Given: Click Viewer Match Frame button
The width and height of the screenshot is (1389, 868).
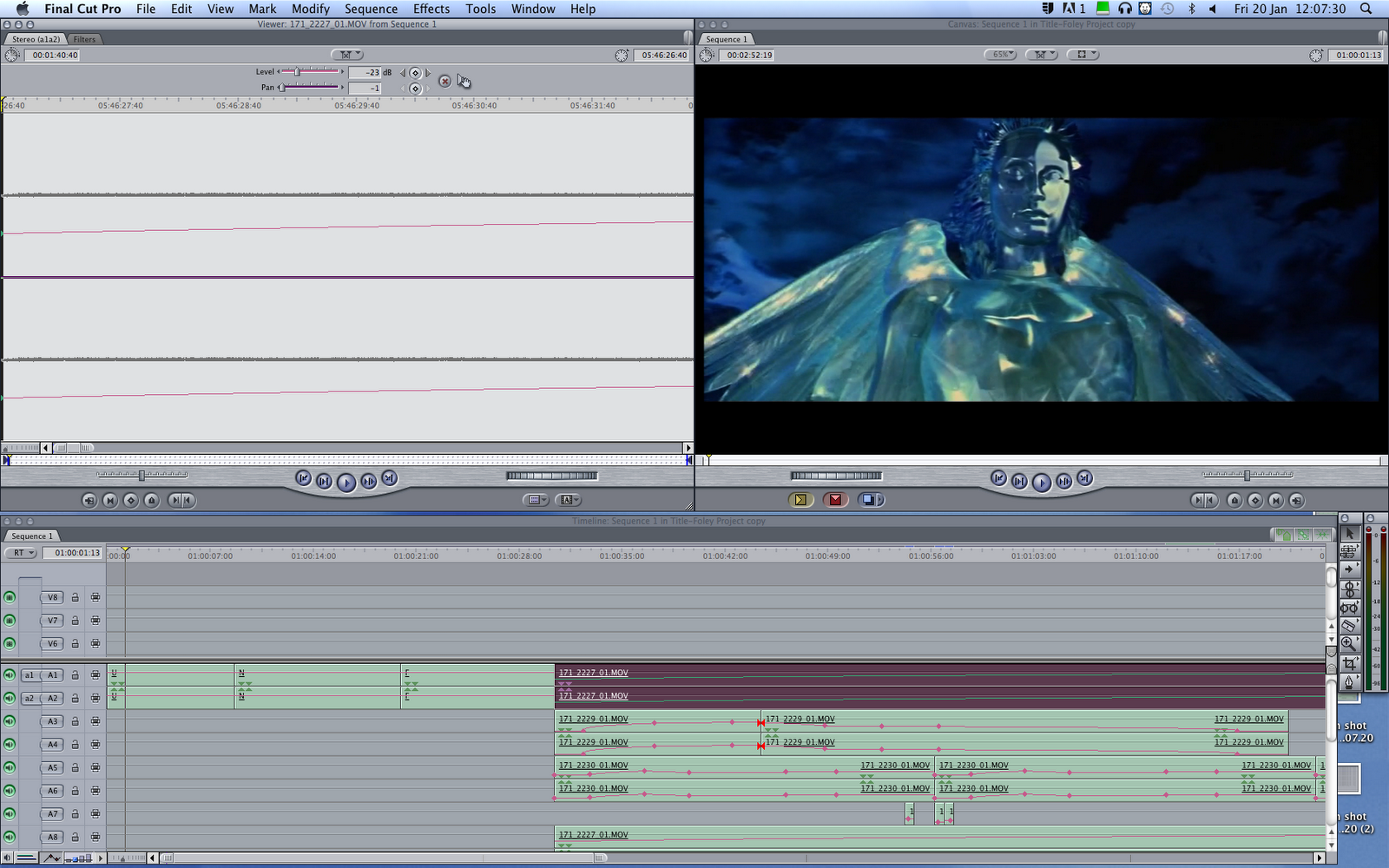Looking at the screenshot, I should click(x=89, y=500).
